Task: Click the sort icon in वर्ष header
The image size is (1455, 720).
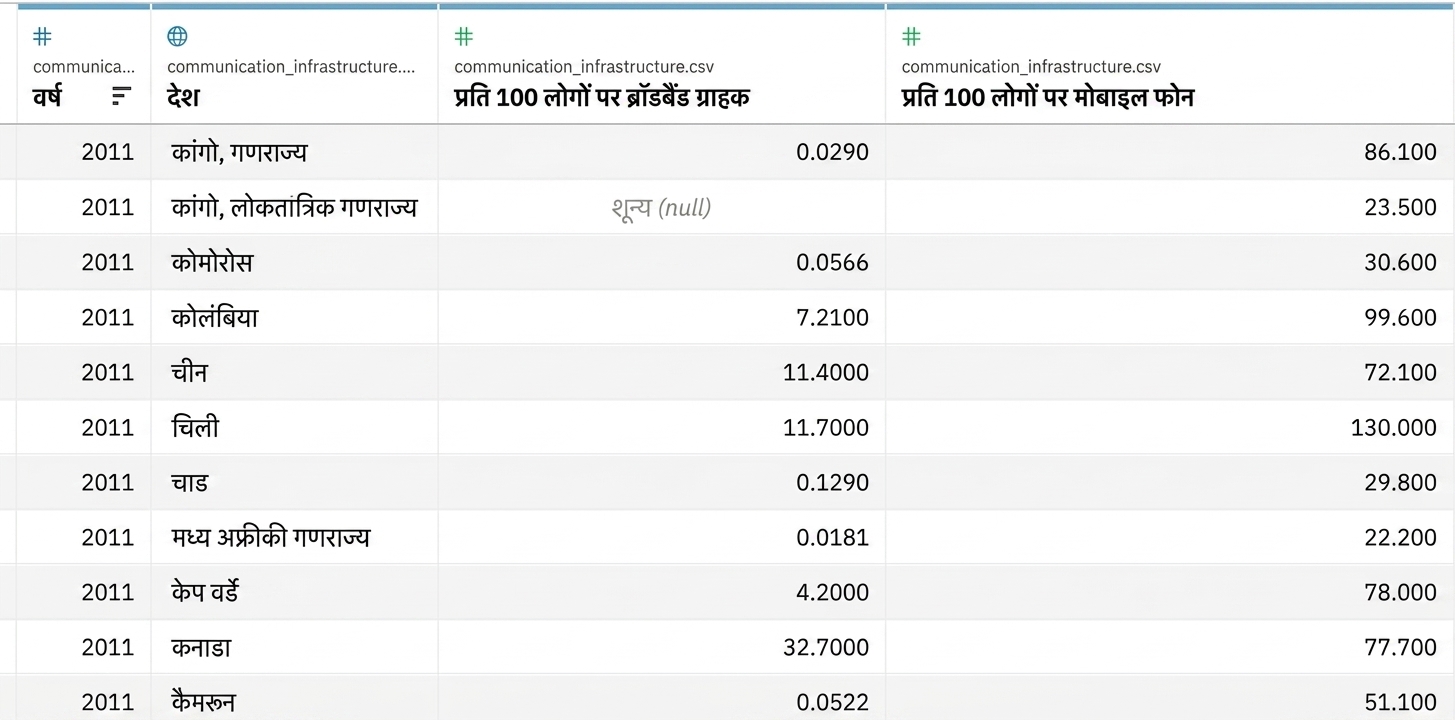Action: point(121,96)
